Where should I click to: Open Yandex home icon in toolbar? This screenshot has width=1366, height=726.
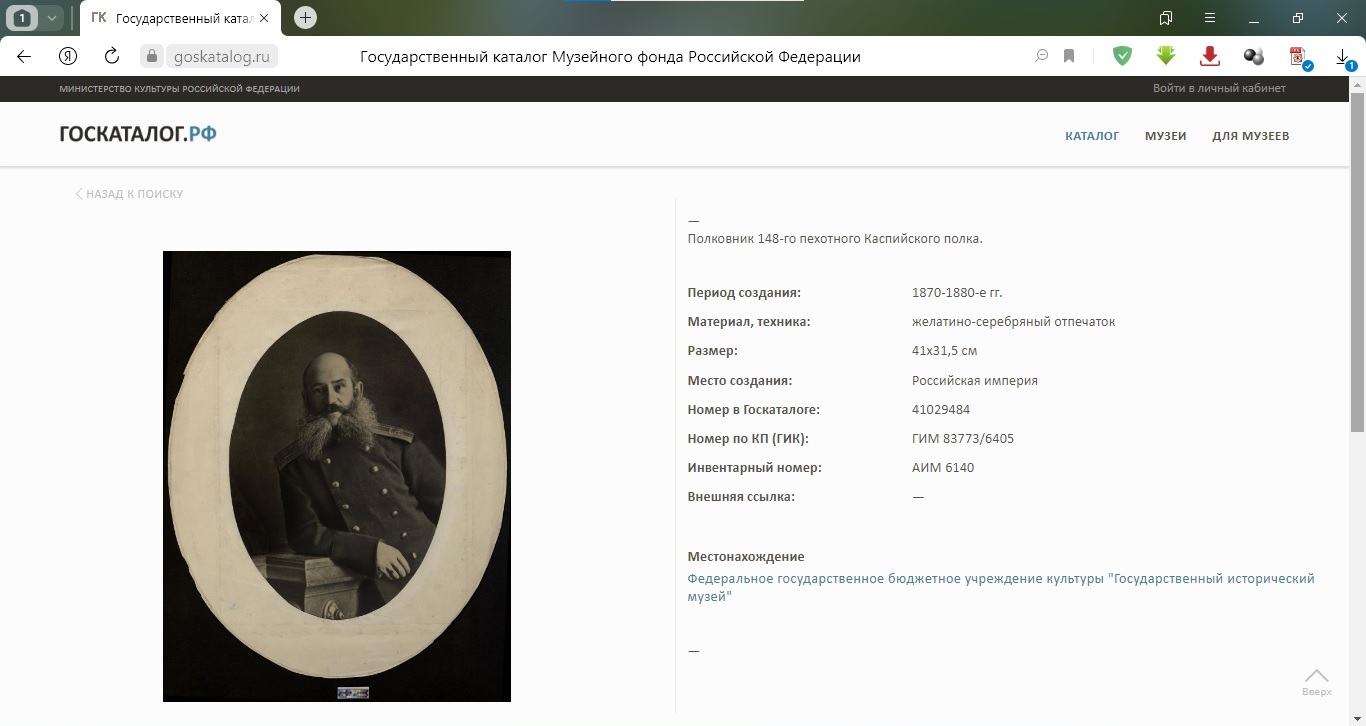click(68, 56)
